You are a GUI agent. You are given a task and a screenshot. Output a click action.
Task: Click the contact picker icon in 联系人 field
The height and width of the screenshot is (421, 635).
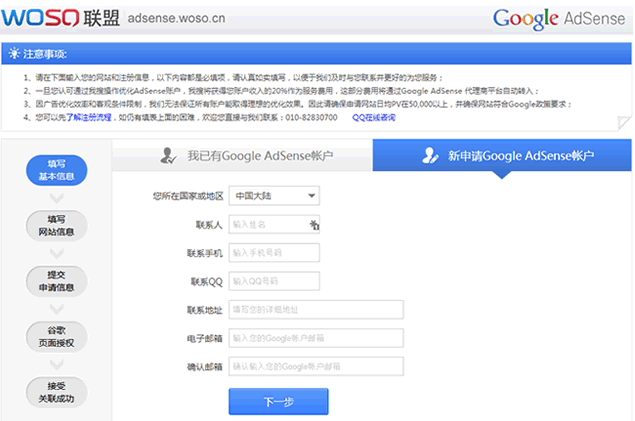click(x=314, y=225)
